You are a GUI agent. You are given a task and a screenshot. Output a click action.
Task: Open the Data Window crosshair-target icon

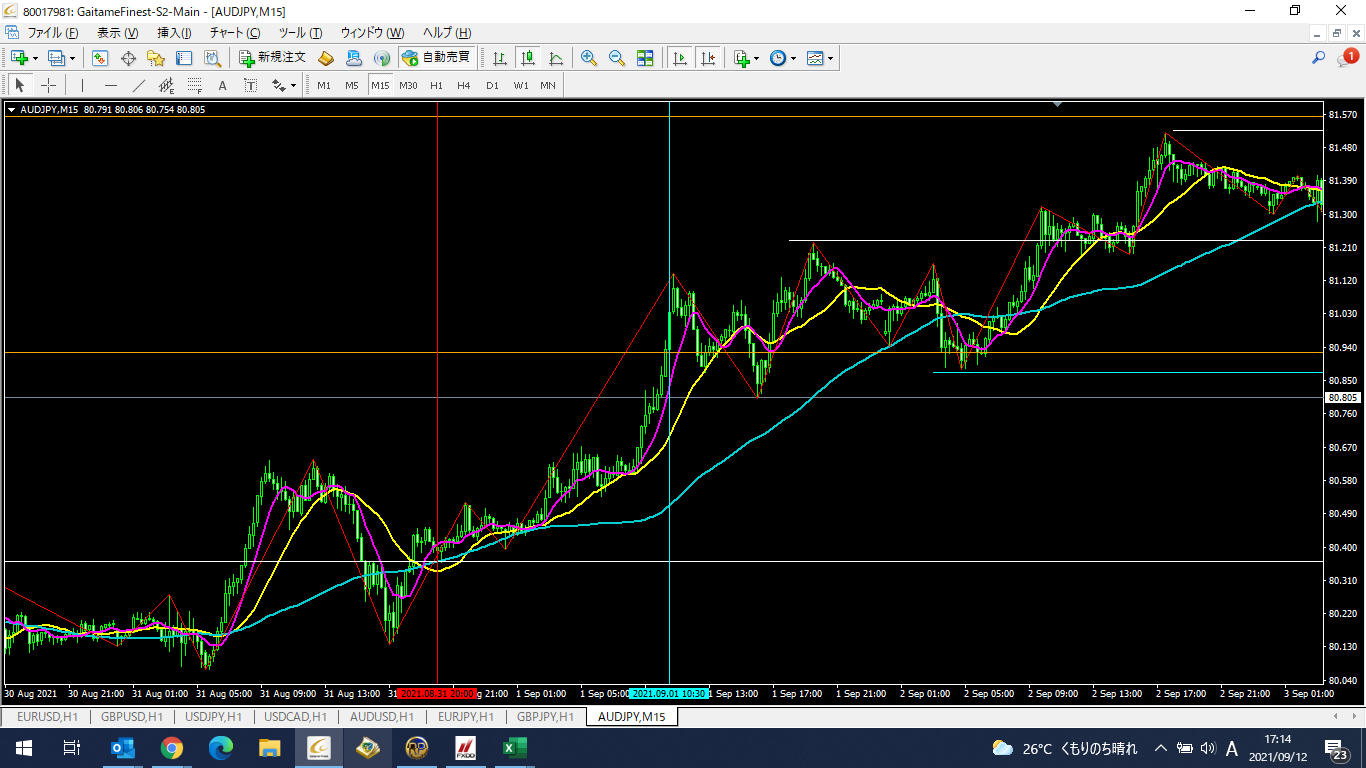tap(128, 58)
